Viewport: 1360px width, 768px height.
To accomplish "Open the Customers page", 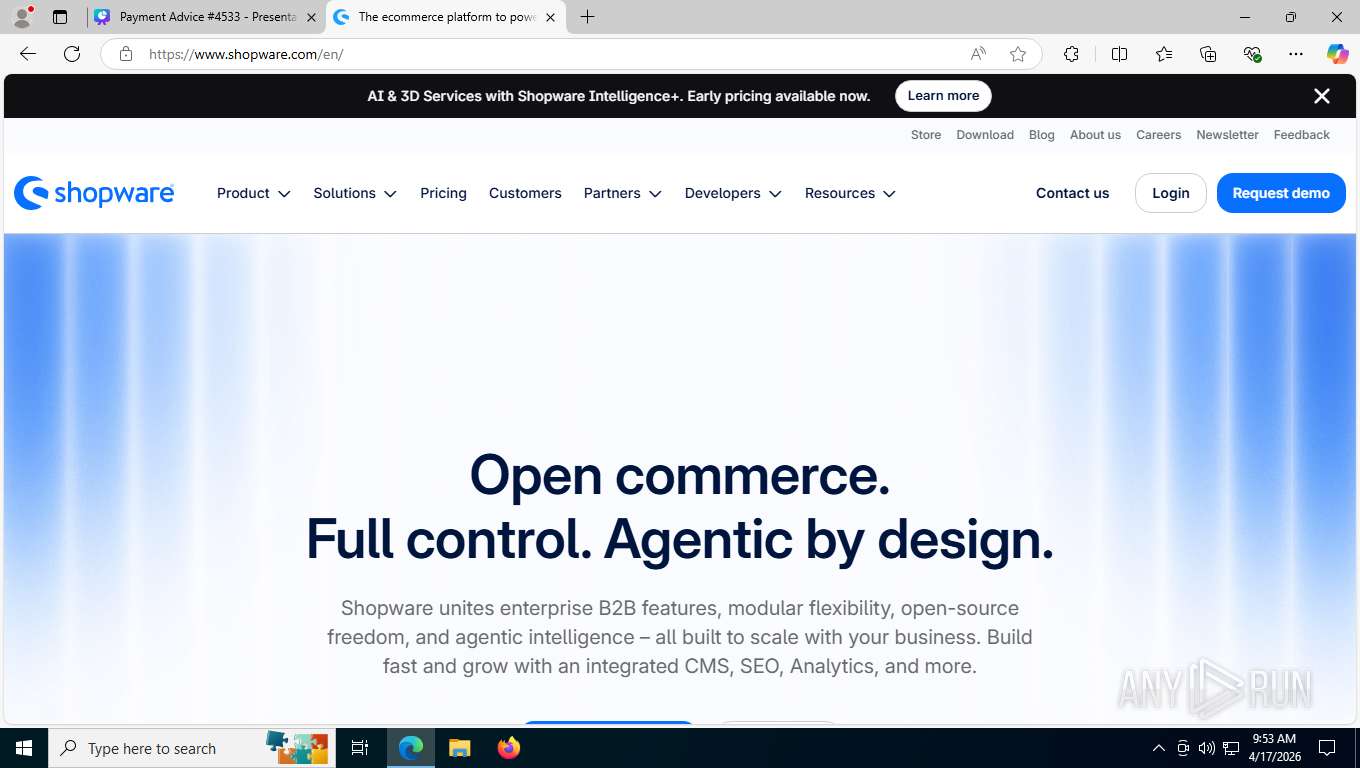I will coord(525,193).
